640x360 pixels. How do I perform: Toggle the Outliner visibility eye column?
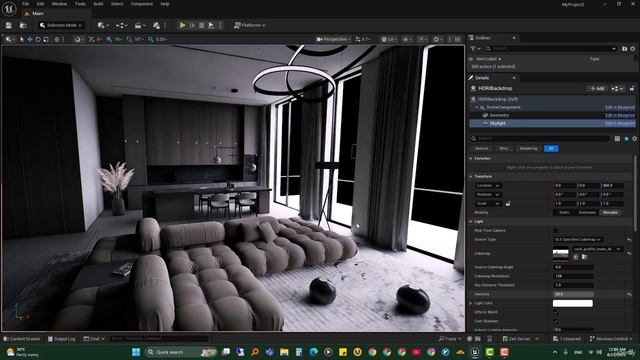click(x=471, y=59)
